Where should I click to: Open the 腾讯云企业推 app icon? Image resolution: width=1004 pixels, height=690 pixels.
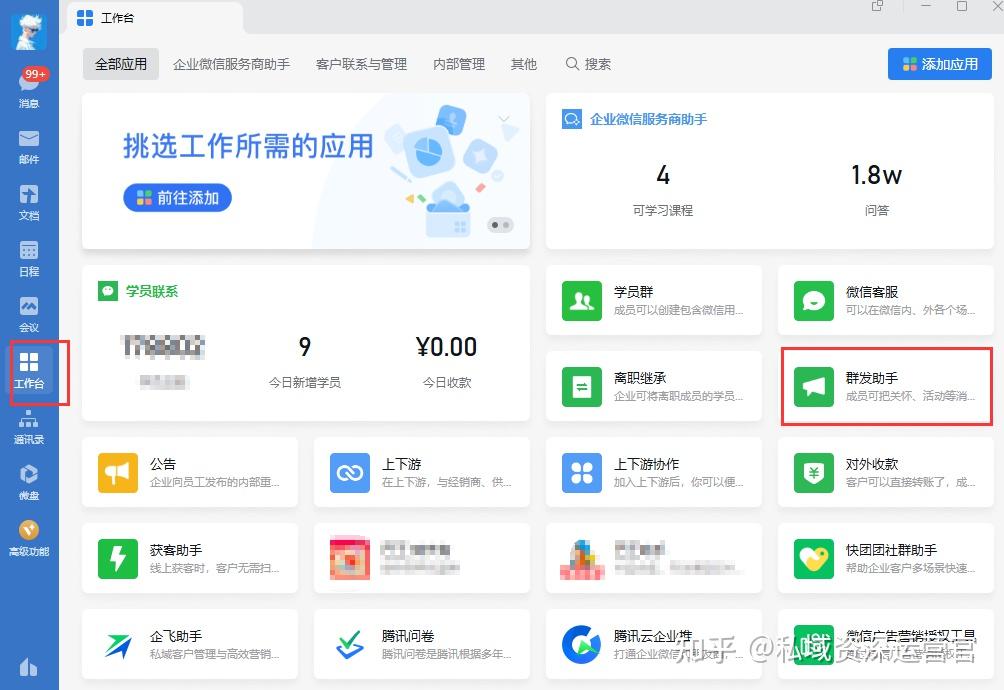[581, 645]
